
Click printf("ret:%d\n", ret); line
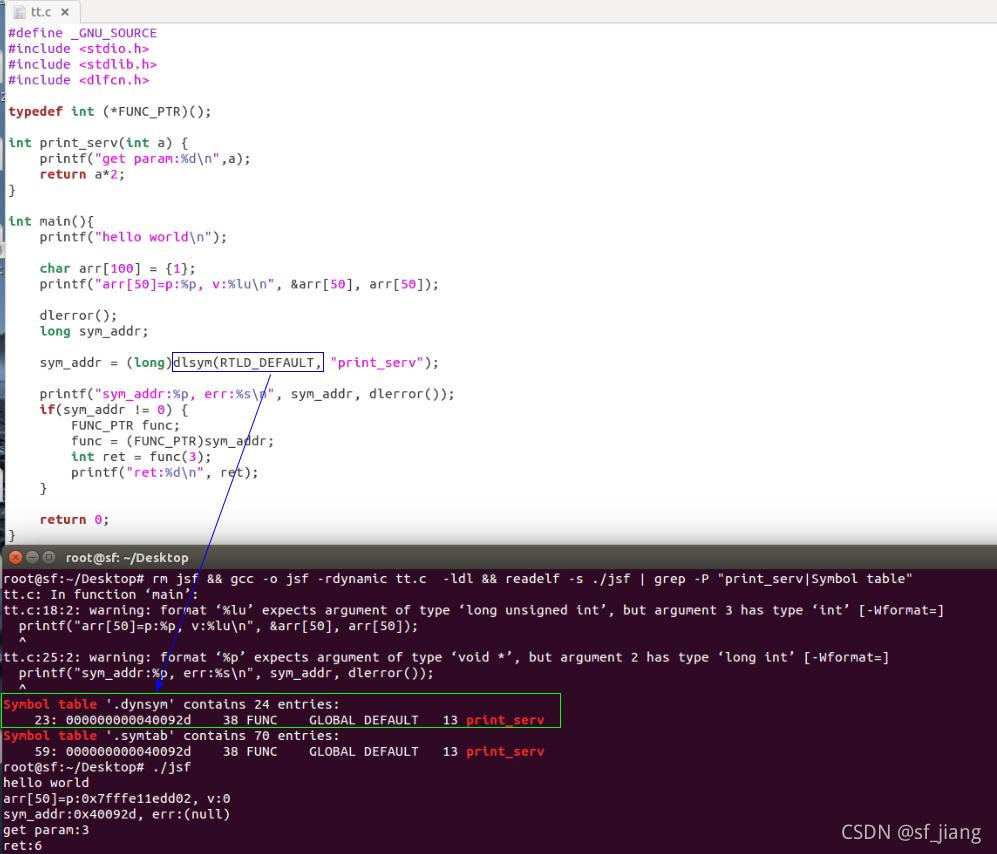pos(165,472)
